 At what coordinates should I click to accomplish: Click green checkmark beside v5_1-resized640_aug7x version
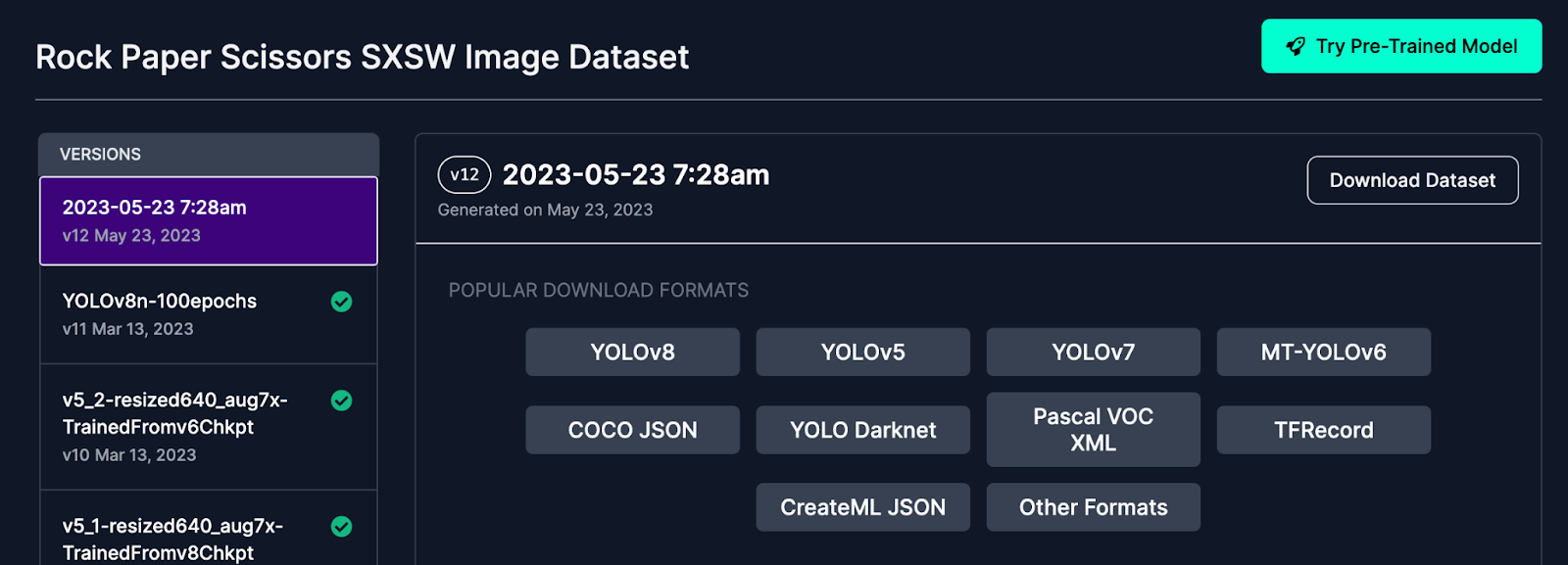click(341, 527)
